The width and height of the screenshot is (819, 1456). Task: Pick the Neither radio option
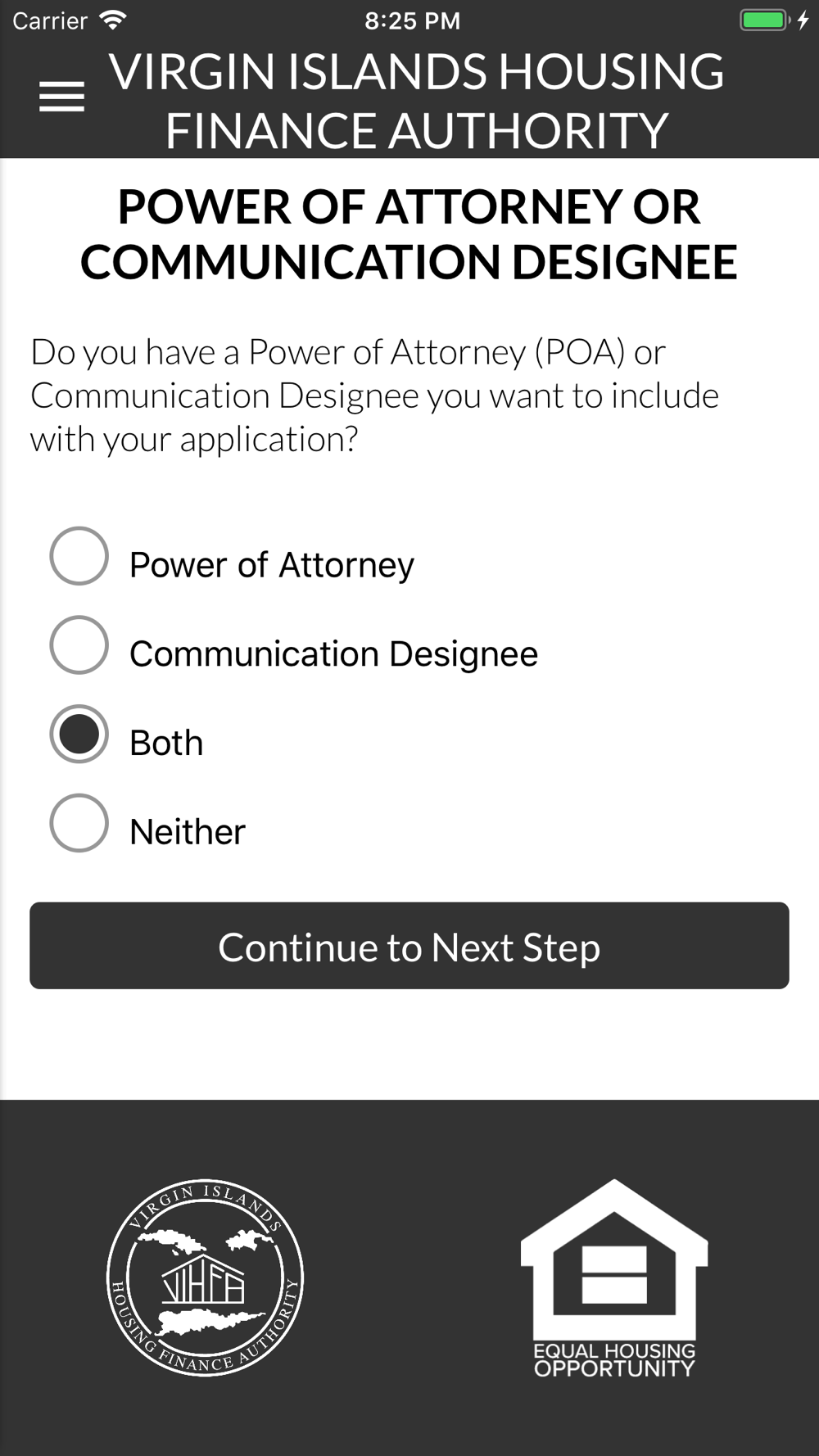pos(79,823)
